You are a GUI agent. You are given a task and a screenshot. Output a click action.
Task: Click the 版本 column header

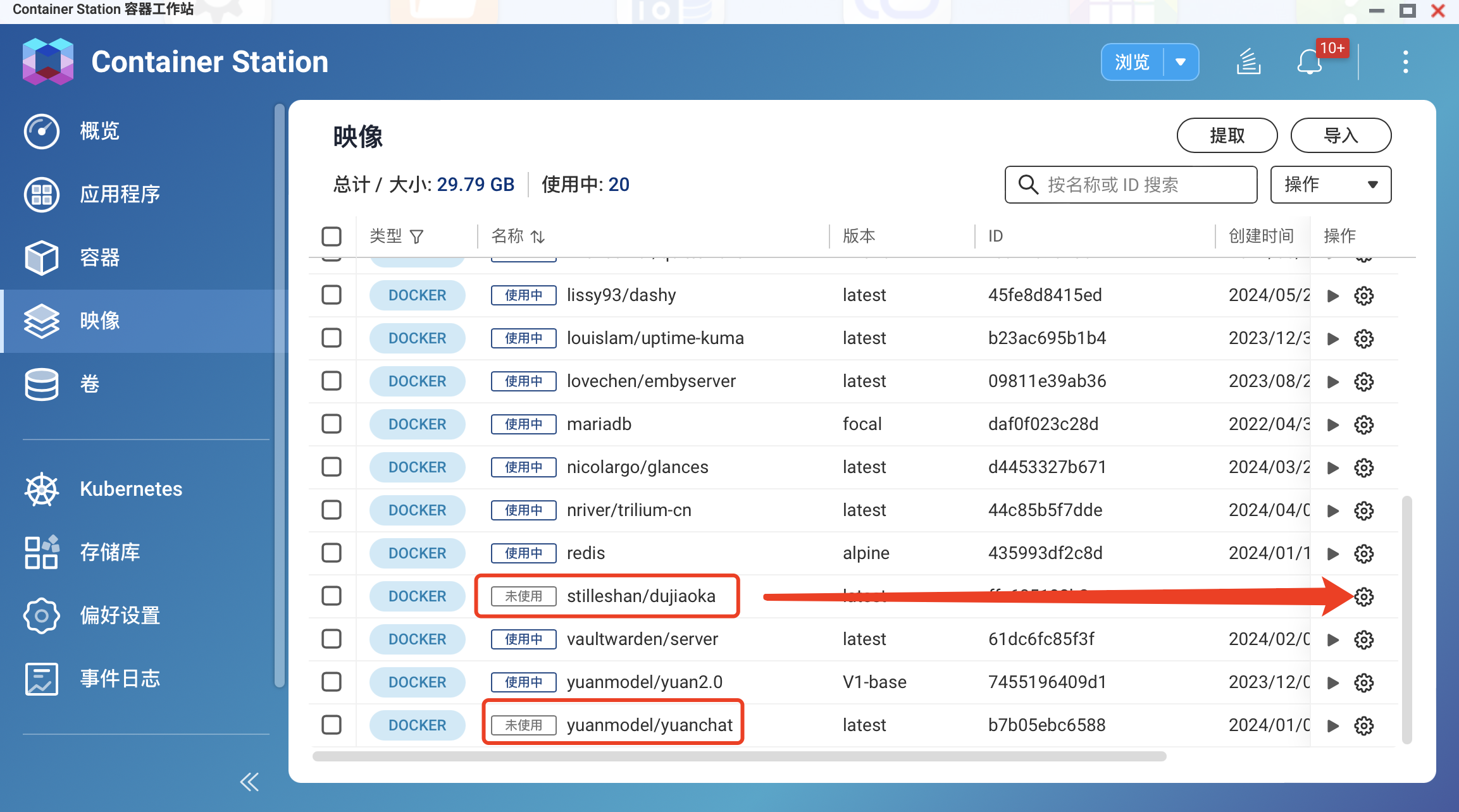(x=859, y=236)
